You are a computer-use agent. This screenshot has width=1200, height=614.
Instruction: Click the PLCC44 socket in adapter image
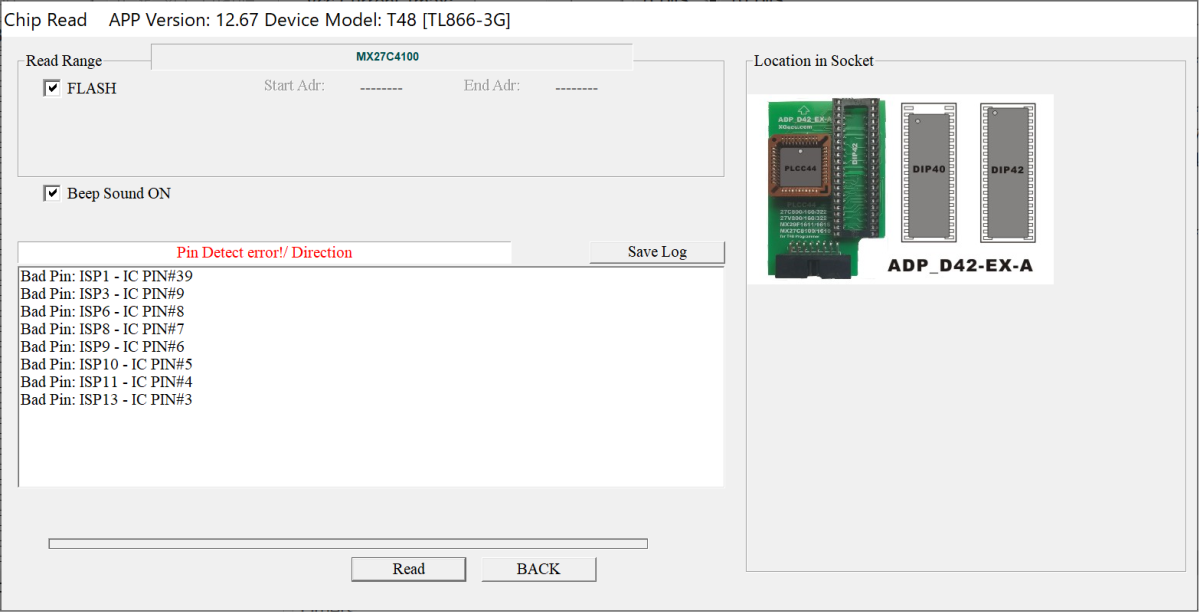pos(803,168)
